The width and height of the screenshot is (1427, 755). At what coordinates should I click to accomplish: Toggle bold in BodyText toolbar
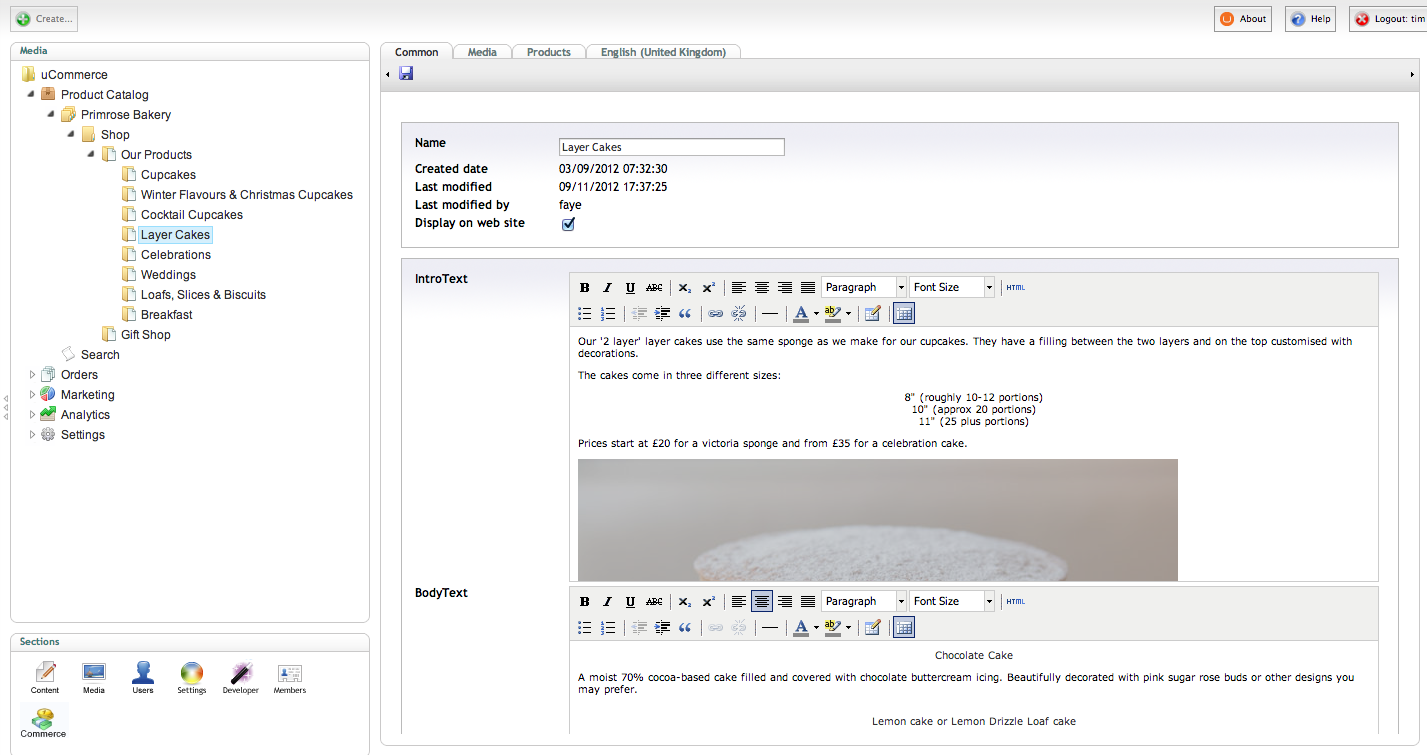coord(585,601)
